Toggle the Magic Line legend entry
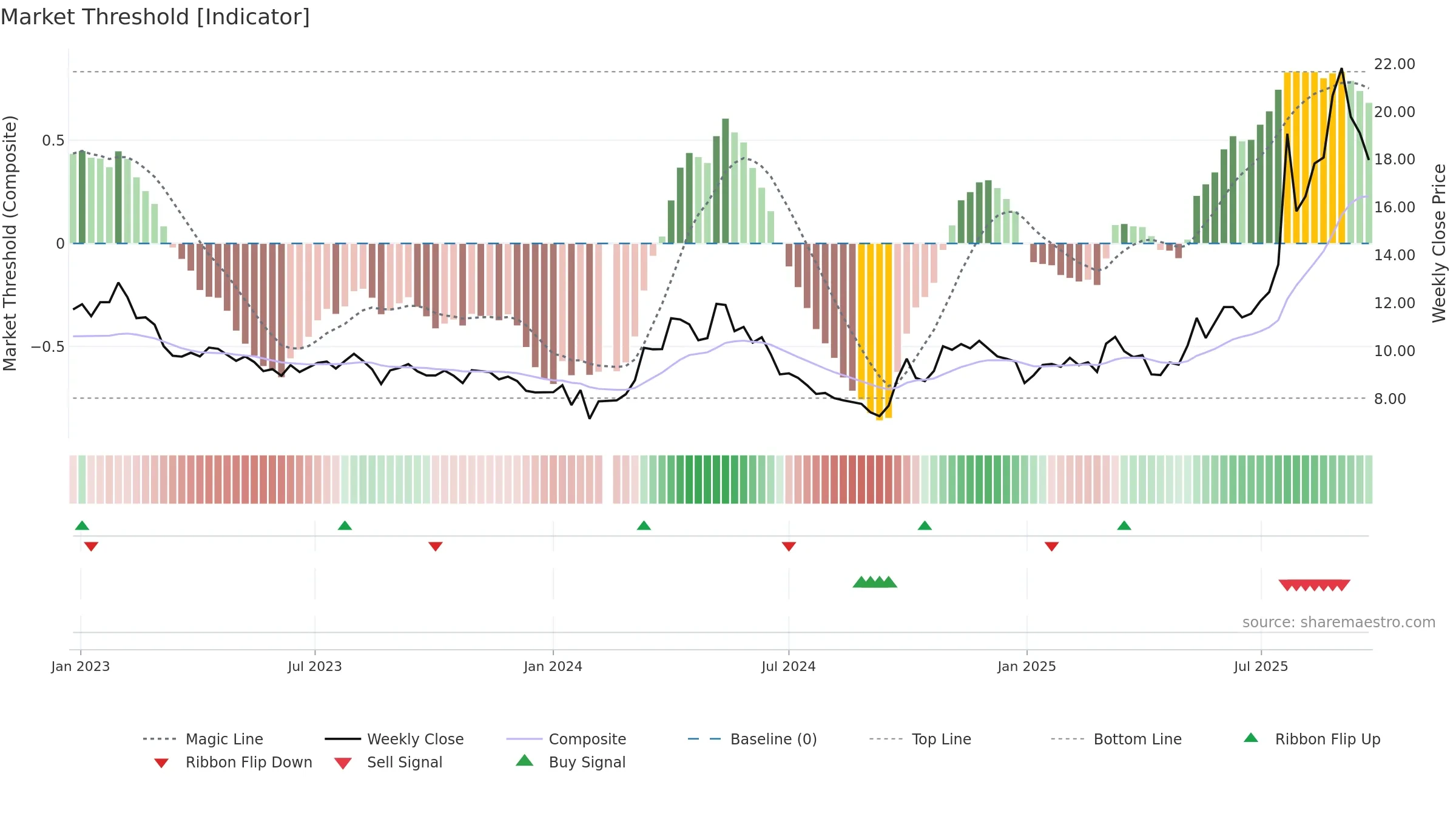Image resolution: width=1456 pixels, height=819 pixels. [x=203, y=739]
